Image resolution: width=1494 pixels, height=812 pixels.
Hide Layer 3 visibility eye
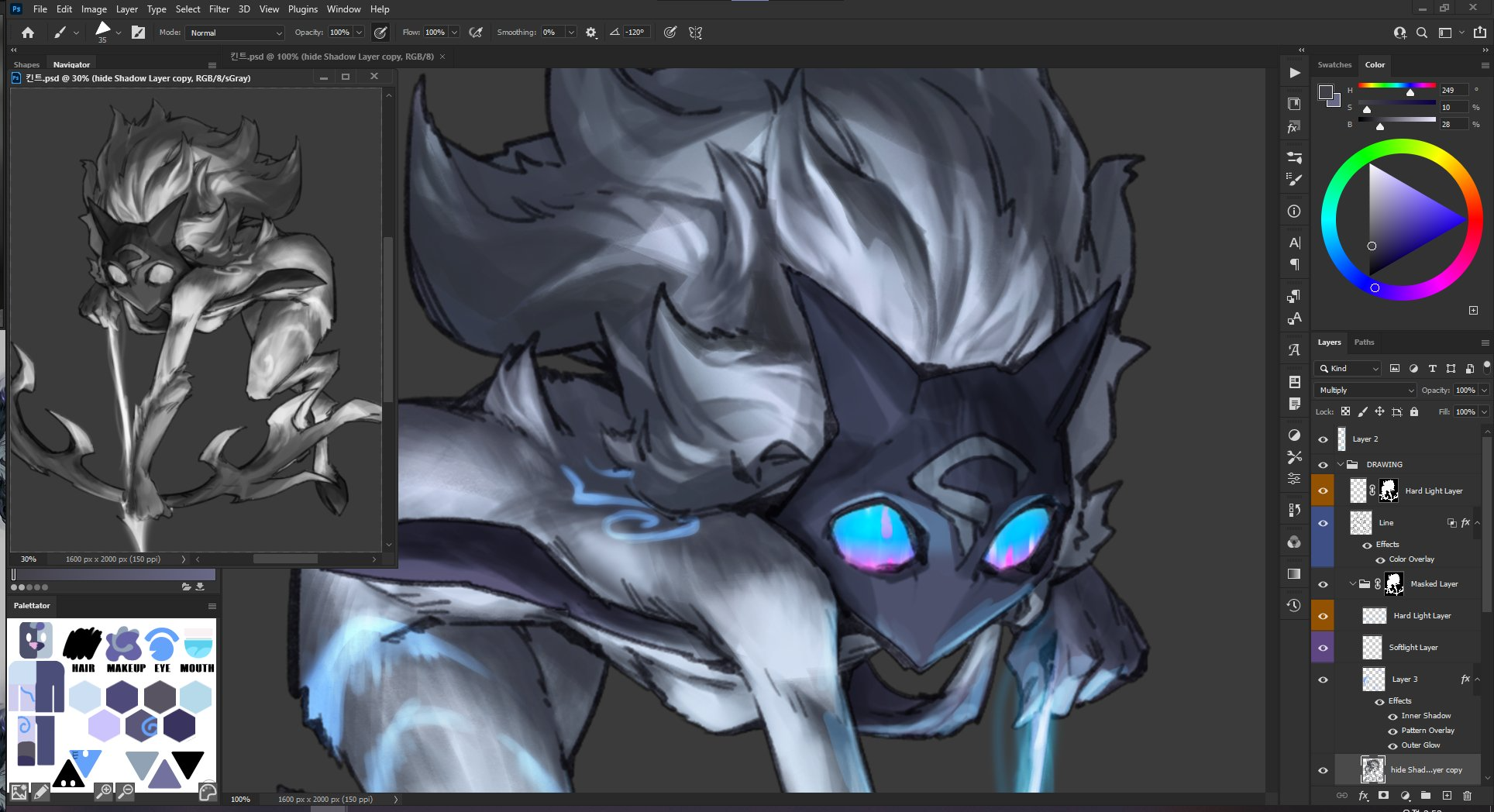coord(1323,680)
